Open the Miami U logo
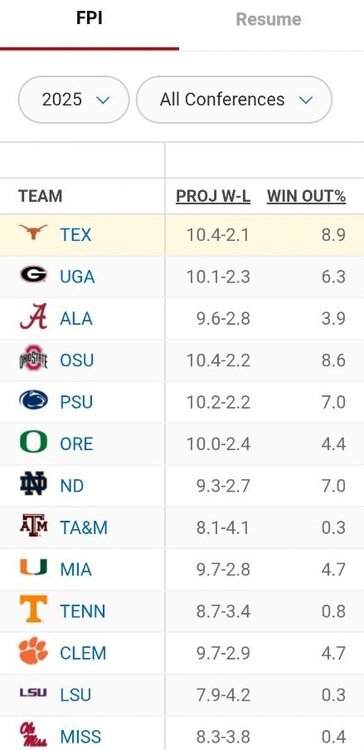Image resolution: width=364 pixels, height=750 pixels. [33, 567]
